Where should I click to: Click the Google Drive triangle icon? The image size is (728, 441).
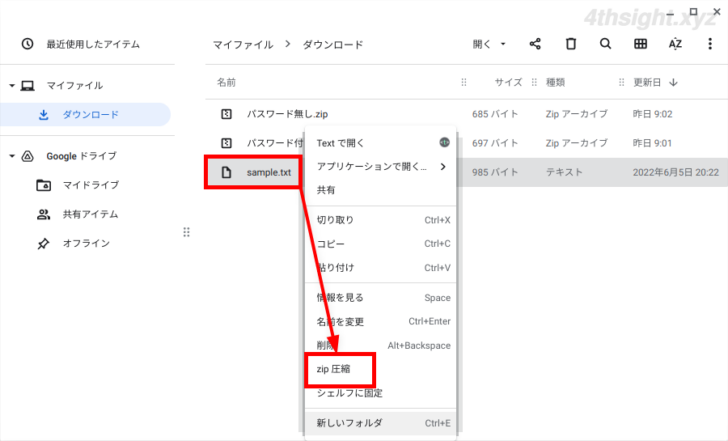coord(27,156)
